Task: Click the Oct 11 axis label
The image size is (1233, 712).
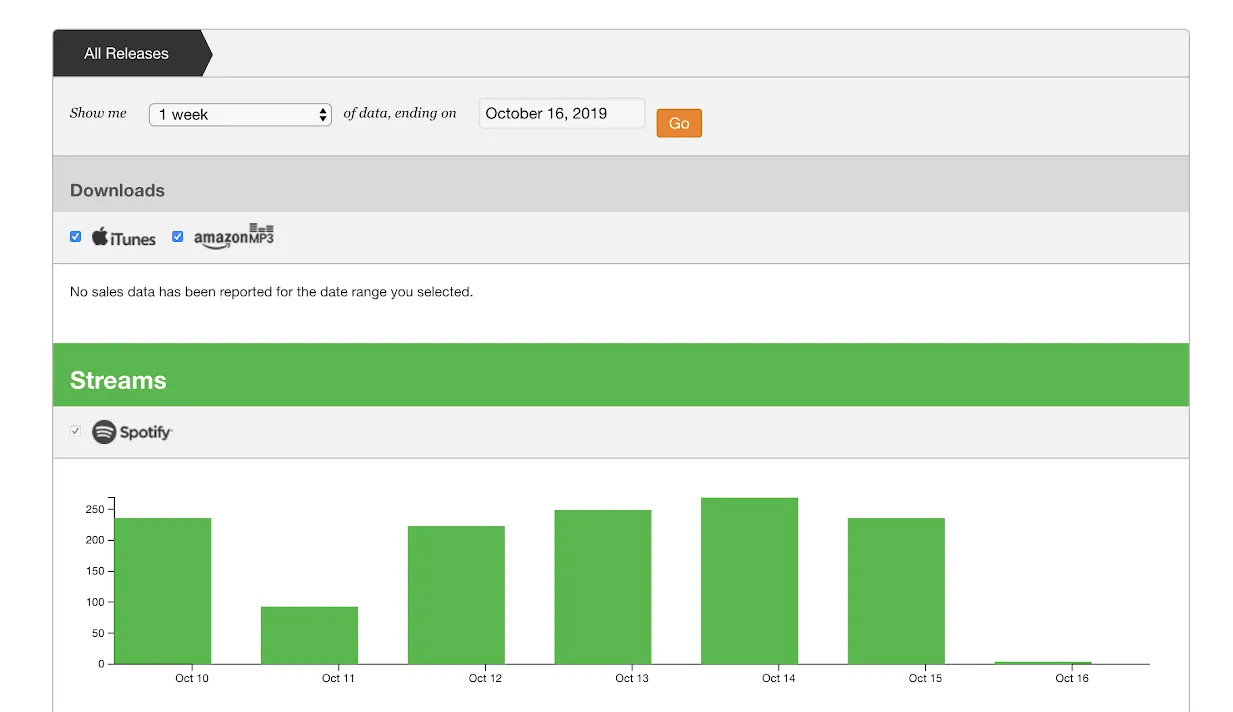Action: tap(338, 677)
